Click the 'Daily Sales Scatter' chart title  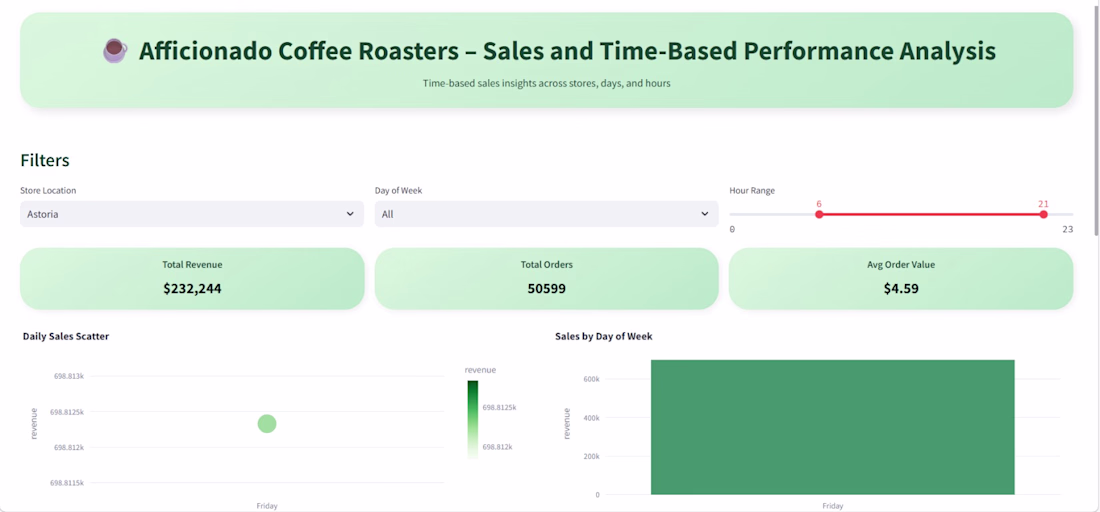66,337
